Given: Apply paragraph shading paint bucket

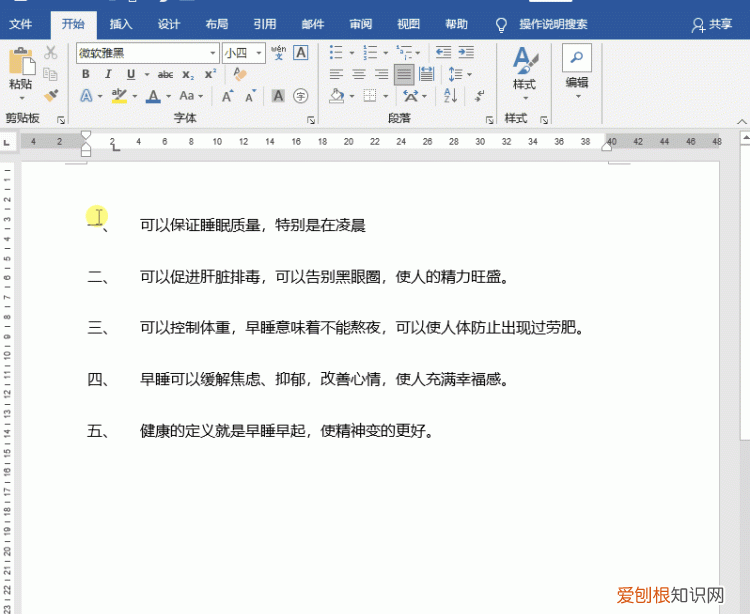Looking at the screenshot, I should (337, 96).
